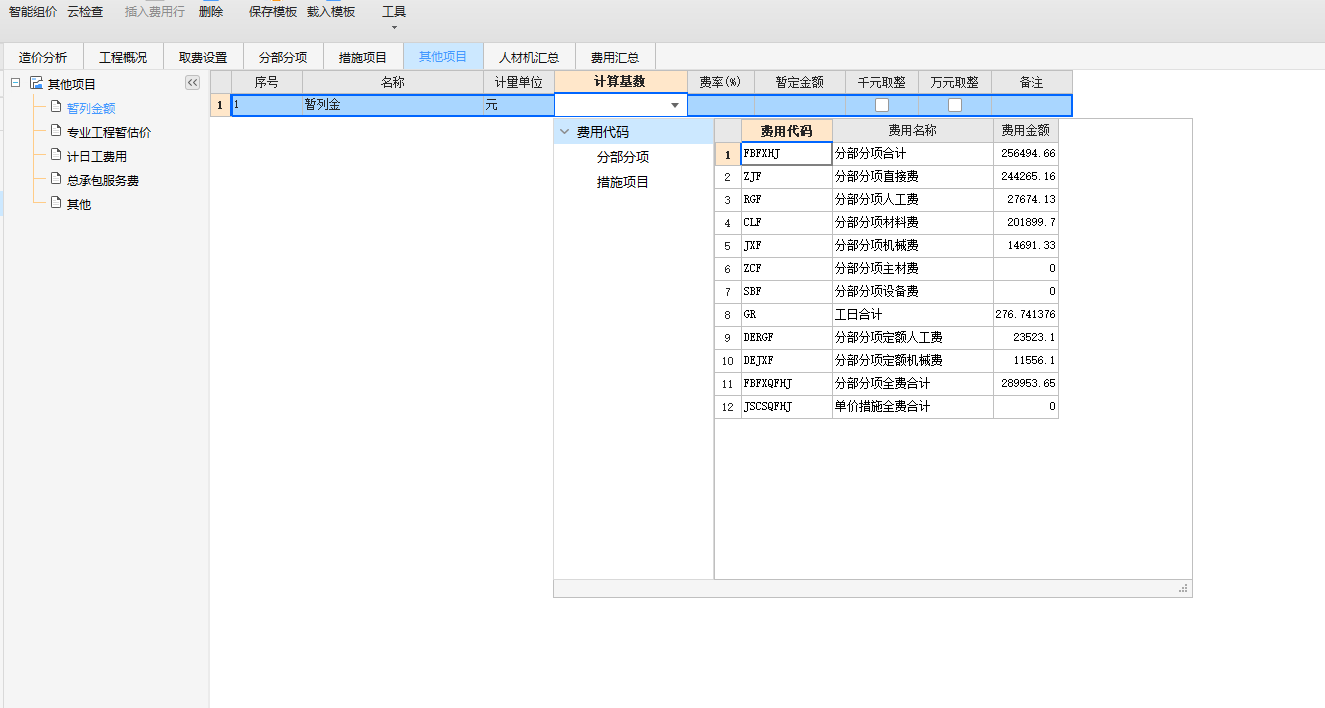This screenshot has width=1325, height=708.
Task: Select the CLF fee code cell
Action: [787, 223]
